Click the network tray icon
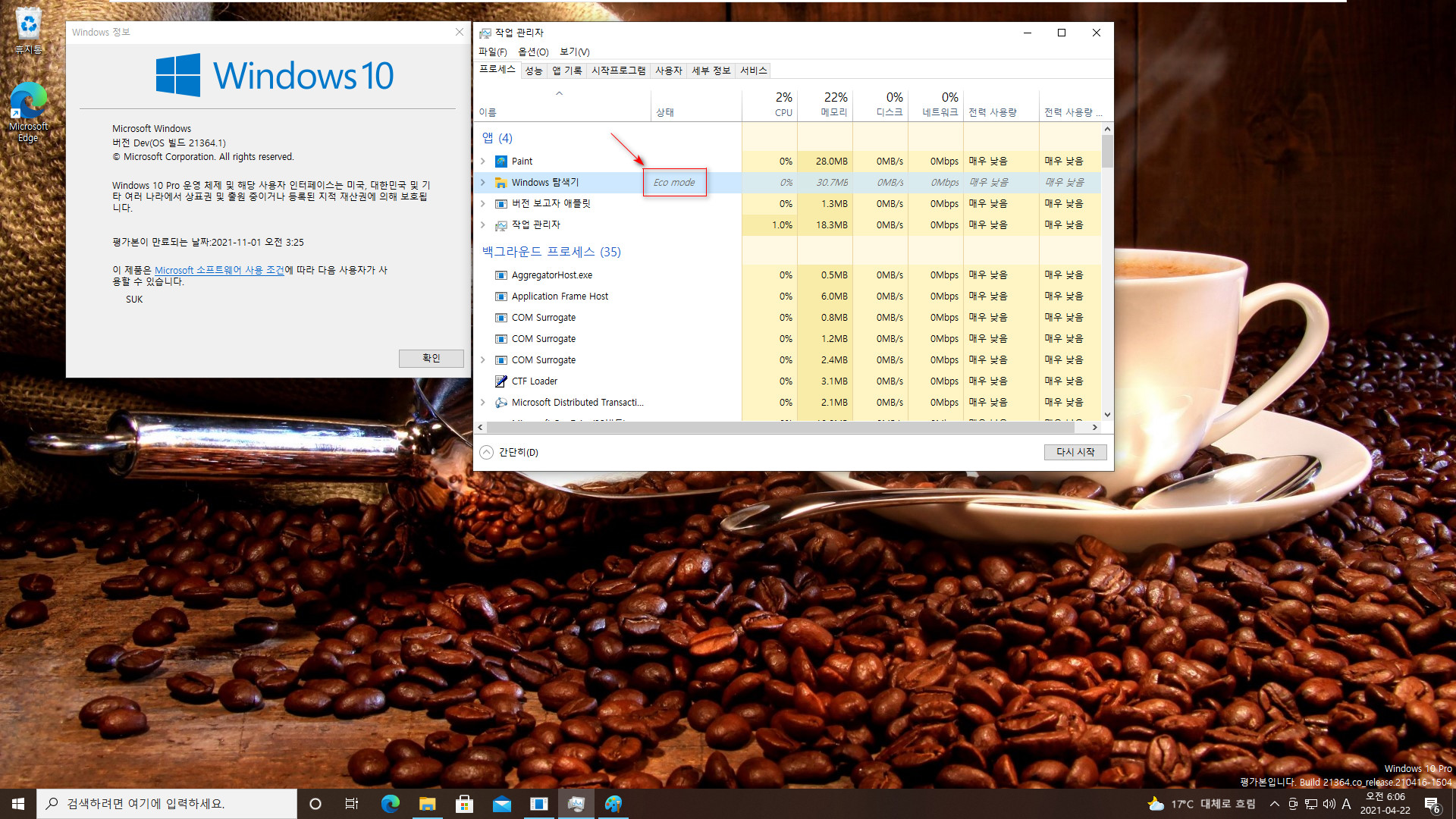 pyautogui.click(x=1311, y=804)
